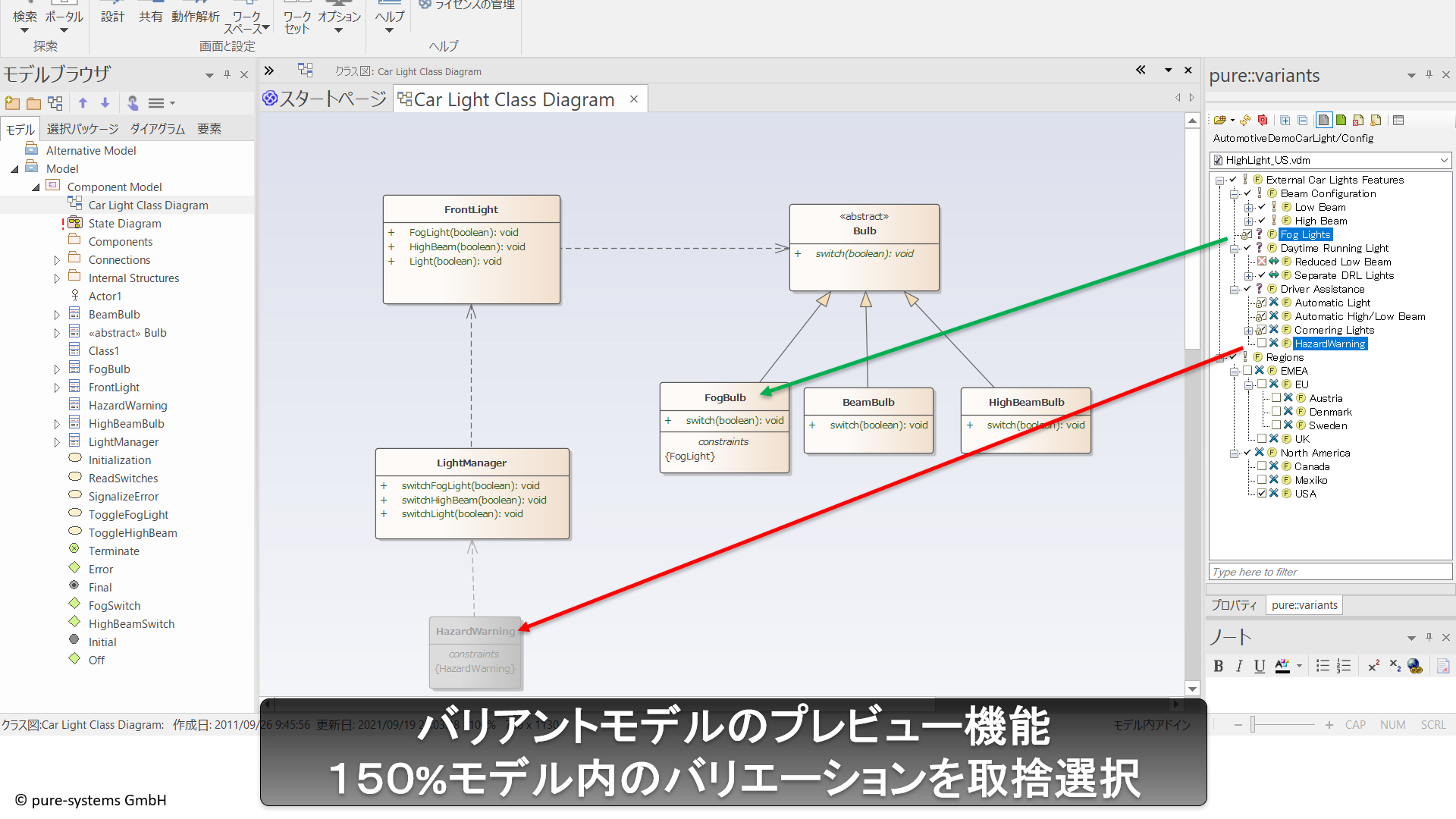Click the open-folder icon in pure::variants toolbar

coord(1220,120)
